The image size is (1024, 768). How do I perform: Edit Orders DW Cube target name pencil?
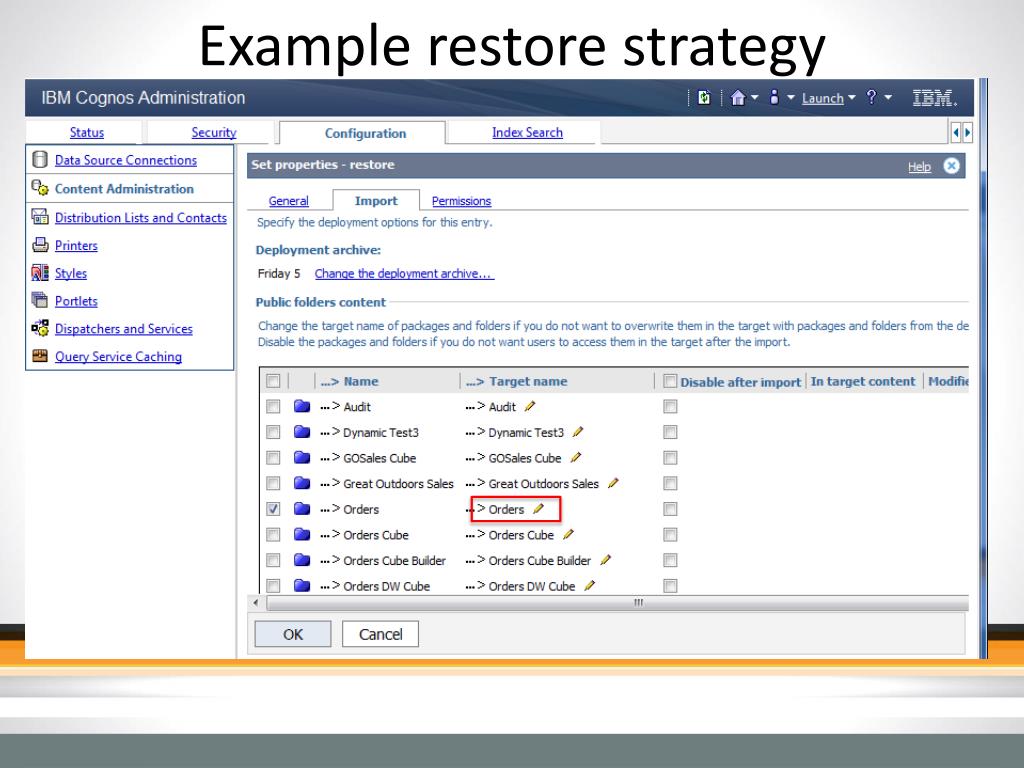point(590,585)
